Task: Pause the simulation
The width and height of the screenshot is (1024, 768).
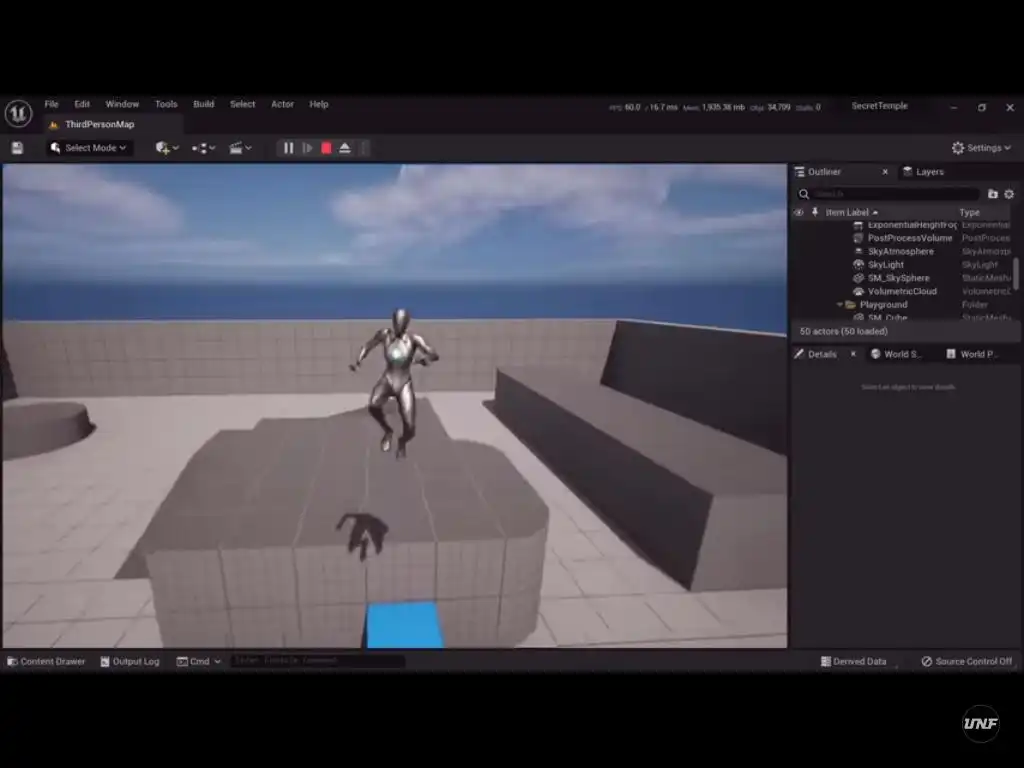Action: [x=288, y=148]
